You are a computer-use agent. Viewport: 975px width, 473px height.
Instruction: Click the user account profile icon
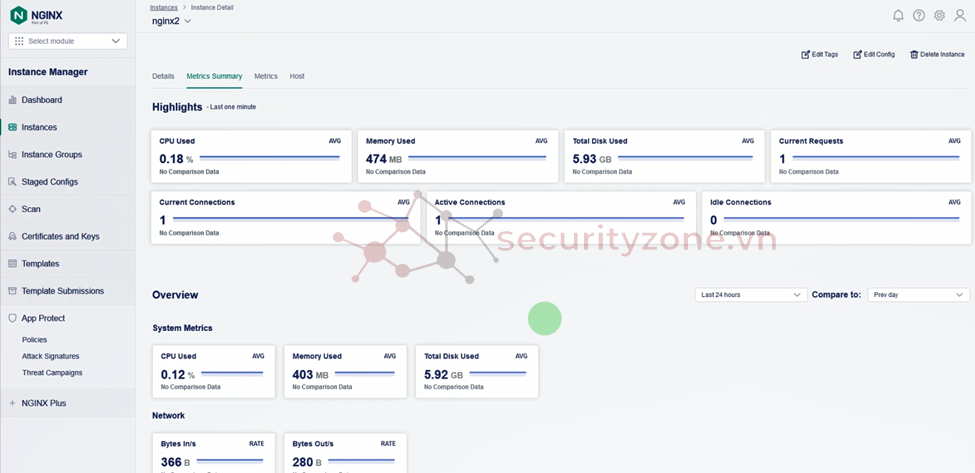(960, 16)
